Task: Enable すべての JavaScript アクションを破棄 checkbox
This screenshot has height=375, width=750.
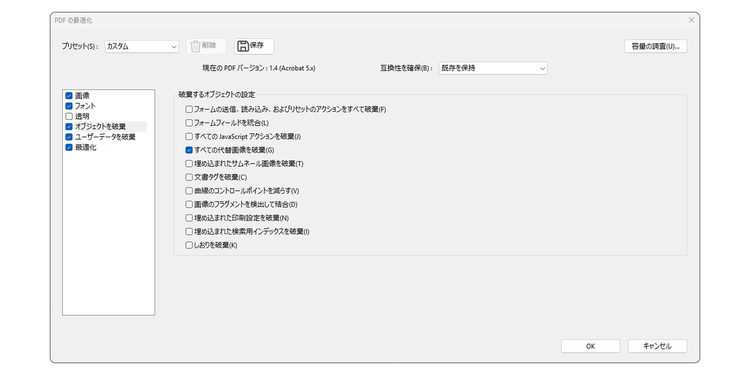Action: click(189, 136)
